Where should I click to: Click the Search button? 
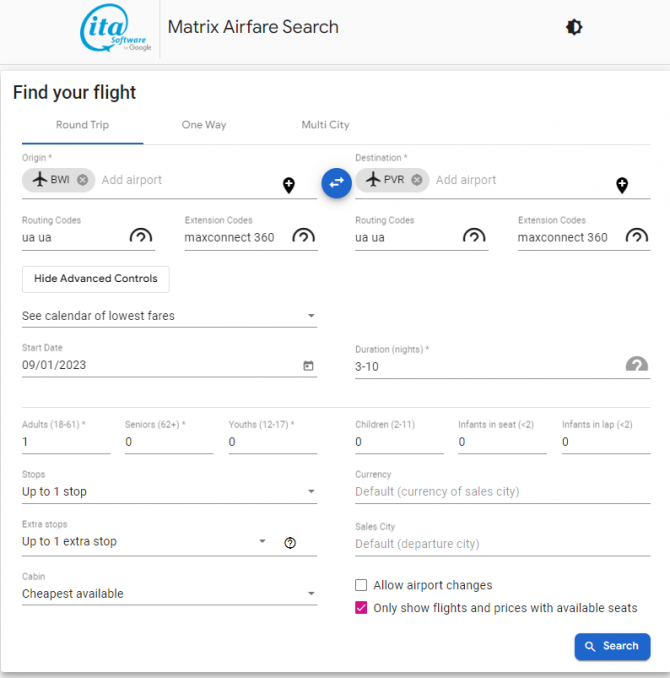(612, 646)
